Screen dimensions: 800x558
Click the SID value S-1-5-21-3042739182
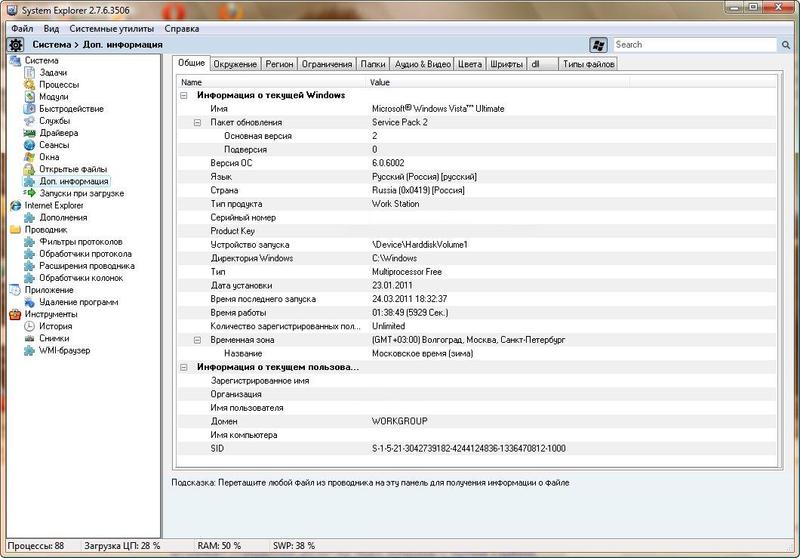coord(468,449)
